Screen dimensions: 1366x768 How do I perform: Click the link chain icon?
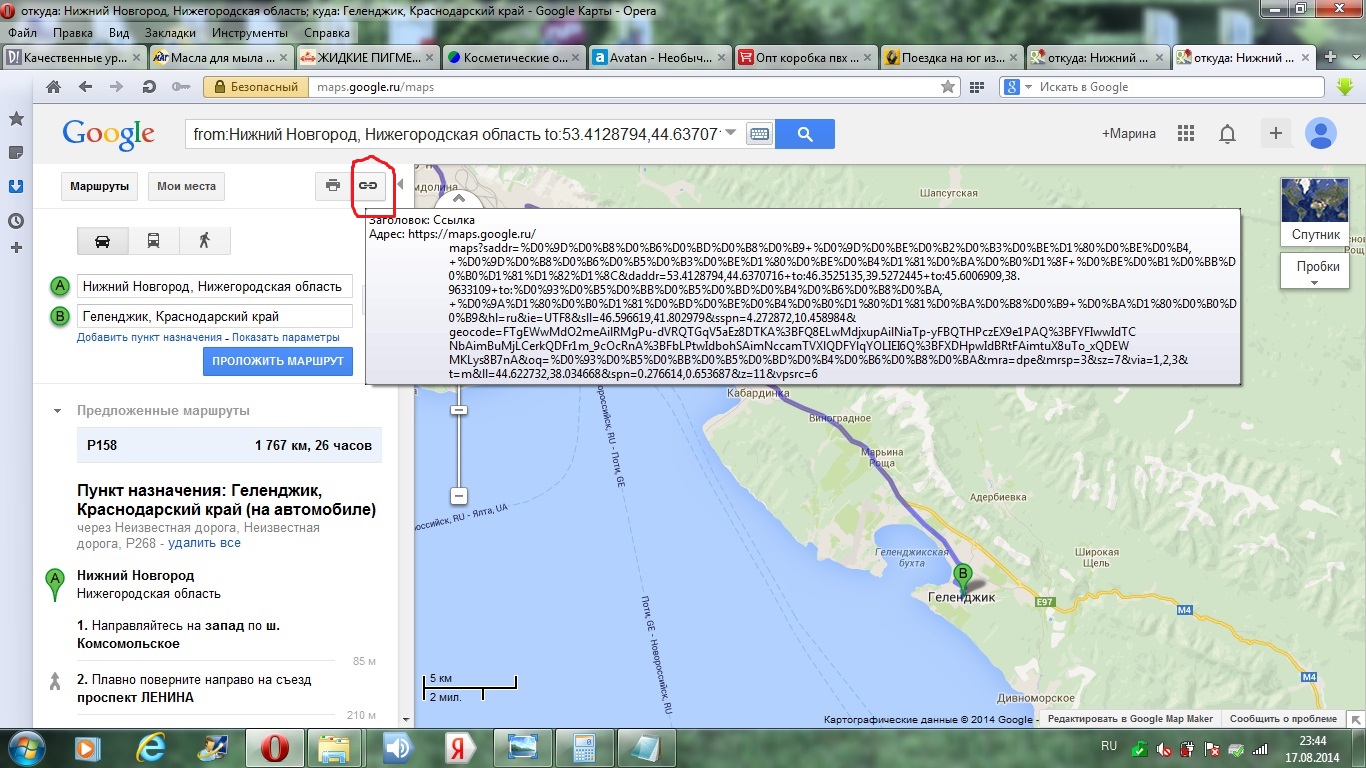(368, 185)
